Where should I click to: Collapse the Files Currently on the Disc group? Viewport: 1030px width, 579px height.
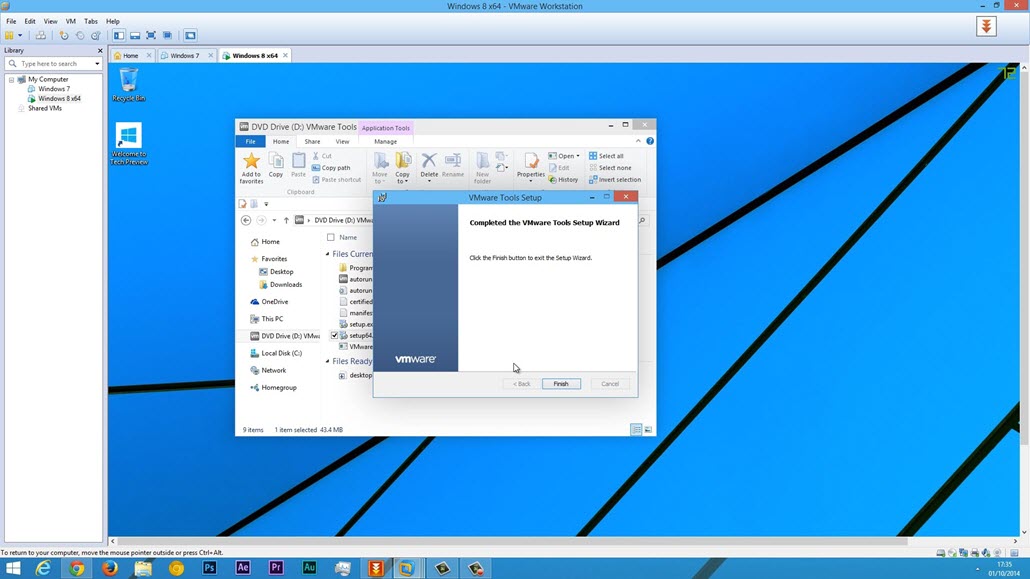tap(327, 254)
